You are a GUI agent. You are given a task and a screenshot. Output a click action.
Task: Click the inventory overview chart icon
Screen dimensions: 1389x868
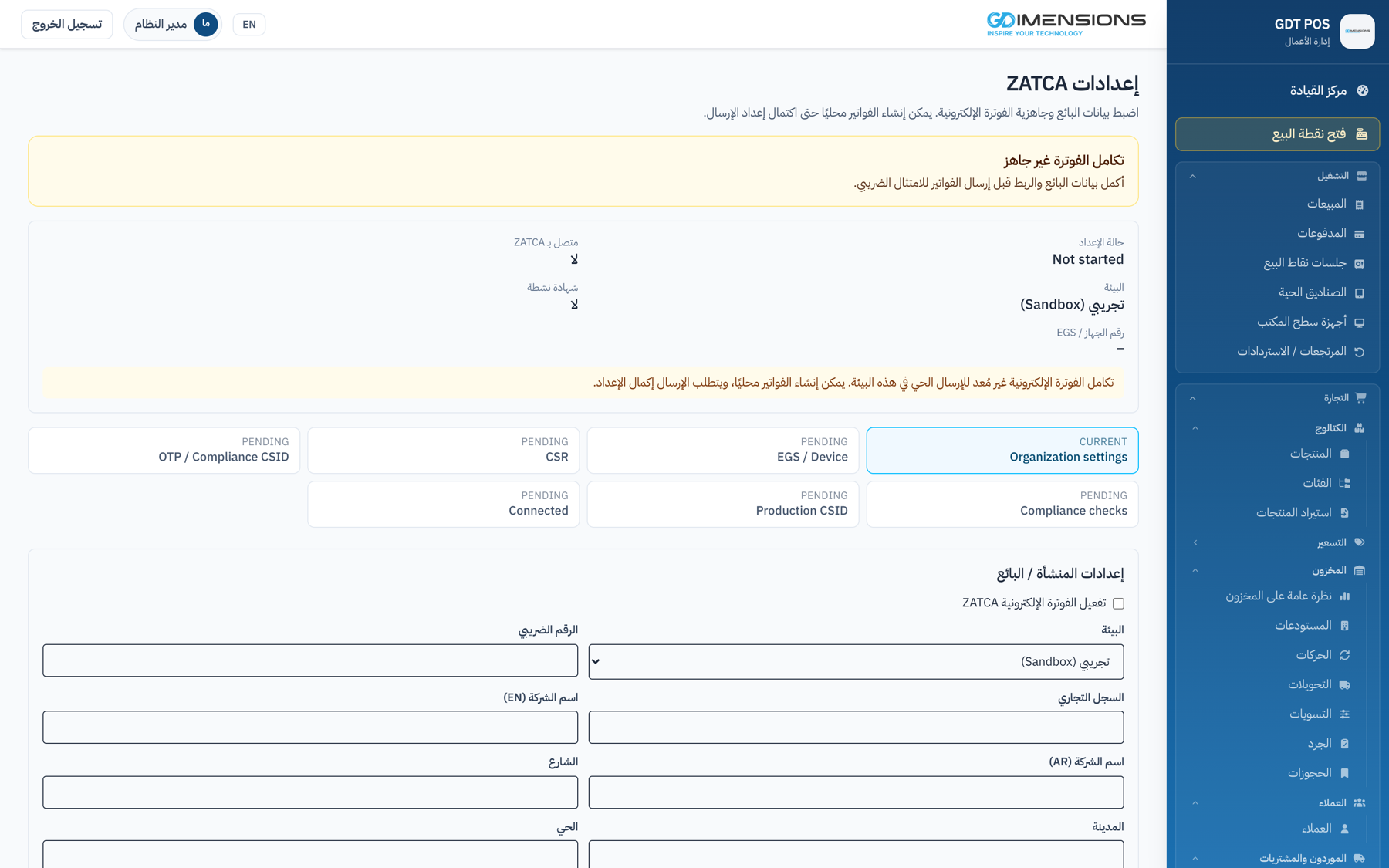click(1344, 596)
